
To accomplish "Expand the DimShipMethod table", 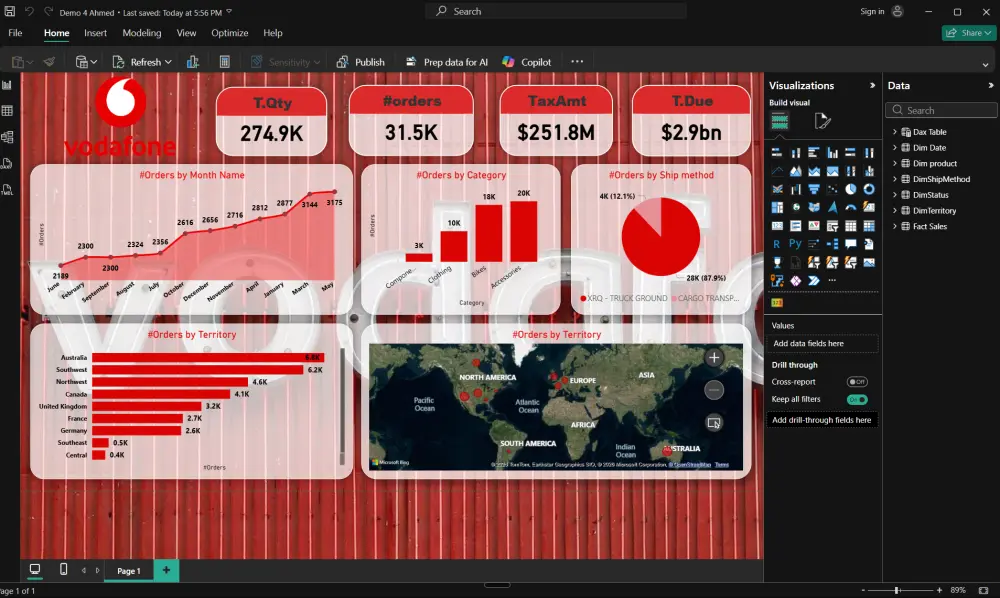I will (895, 179).
